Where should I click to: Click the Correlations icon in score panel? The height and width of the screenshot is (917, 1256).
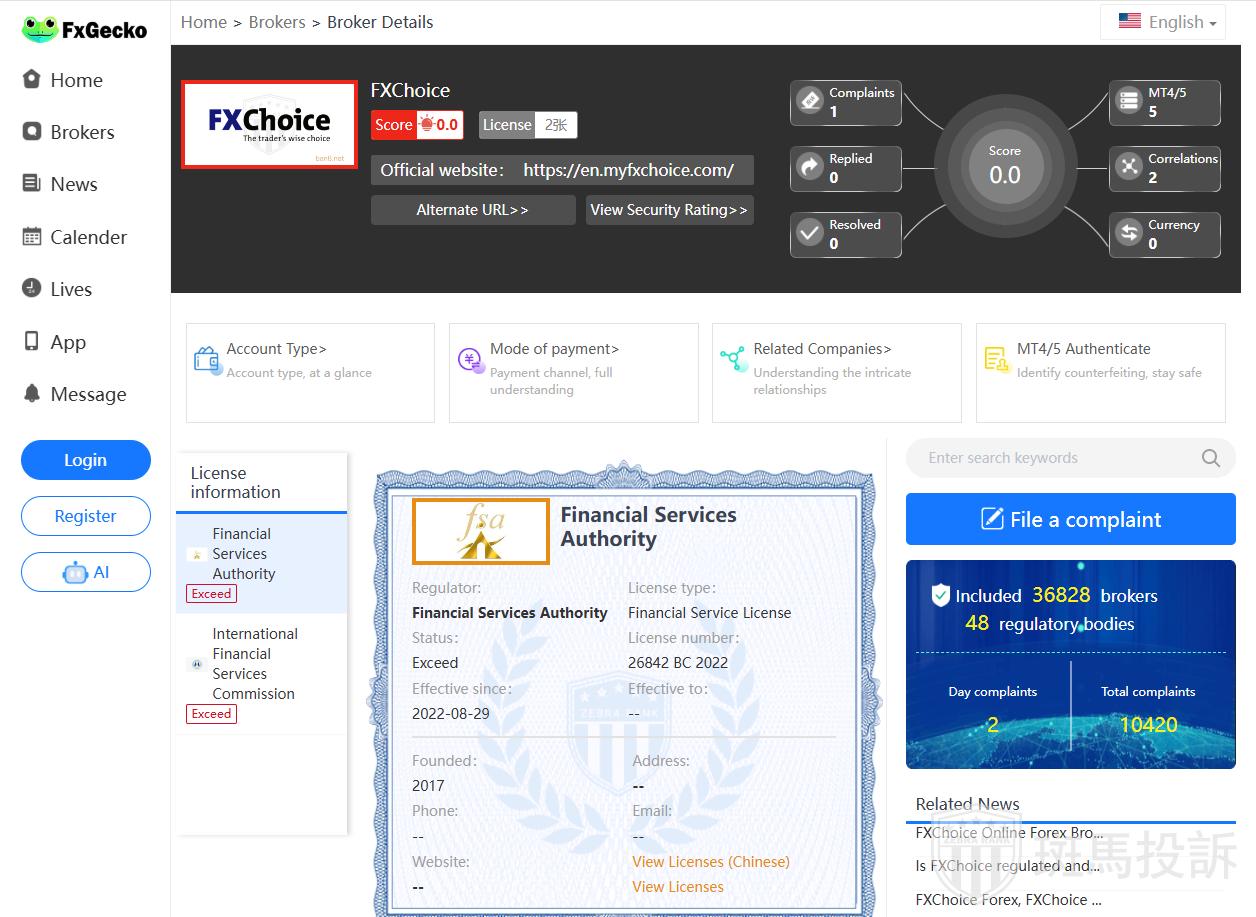click(1129, 167)
